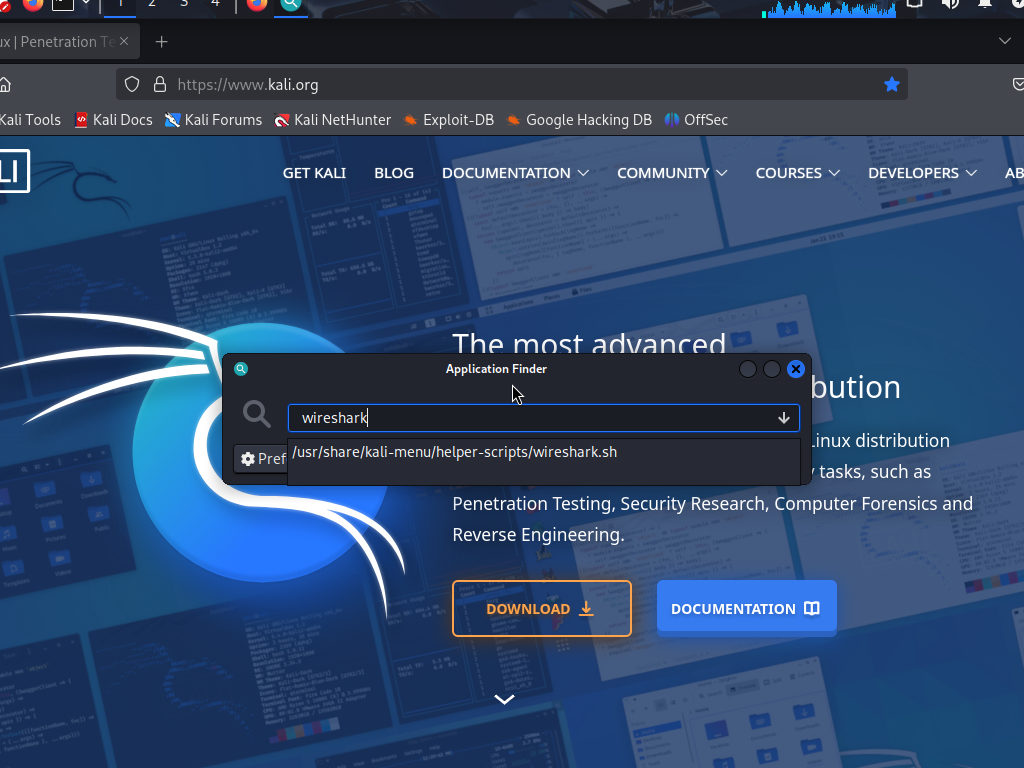
Task: Click the Firefox launcher icon in the top panel
Action: click(32, 5)
